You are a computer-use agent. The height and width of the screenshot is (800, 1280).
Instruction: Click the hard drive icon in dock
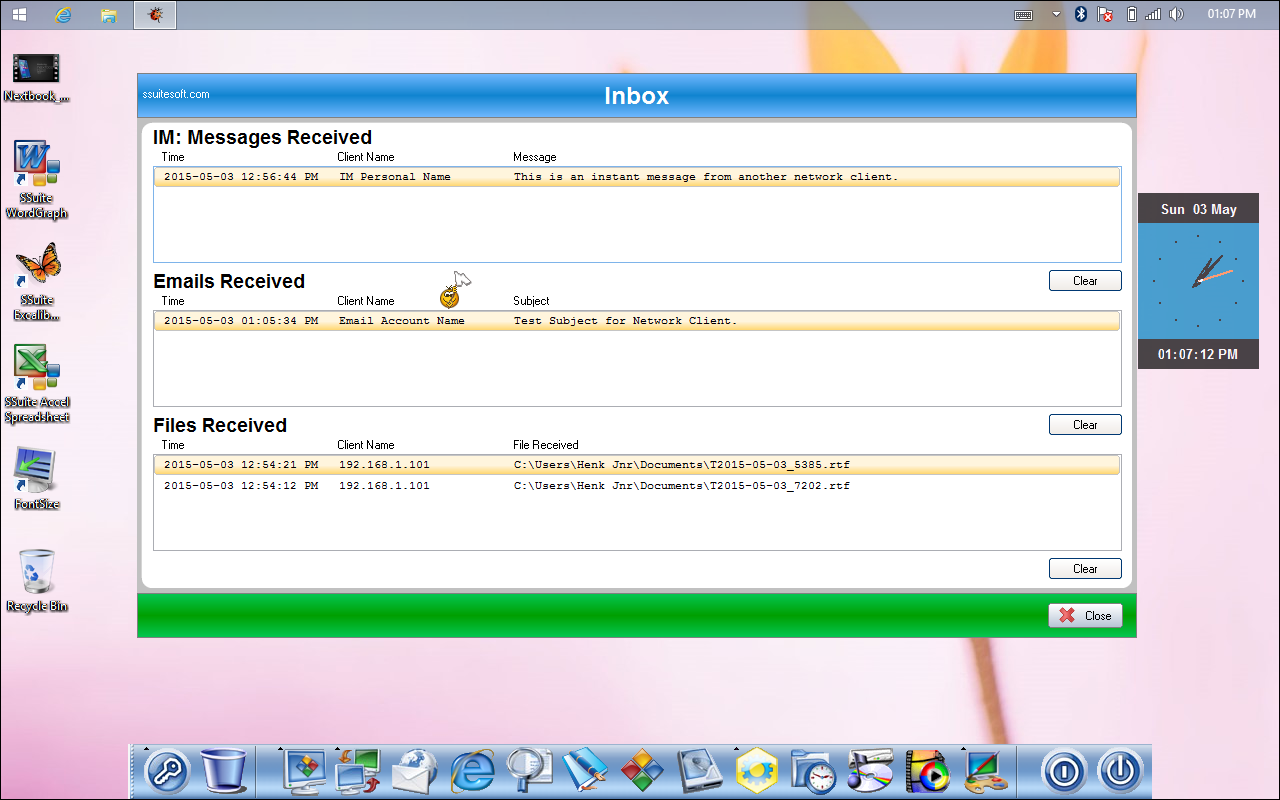[x=700, y=771]
